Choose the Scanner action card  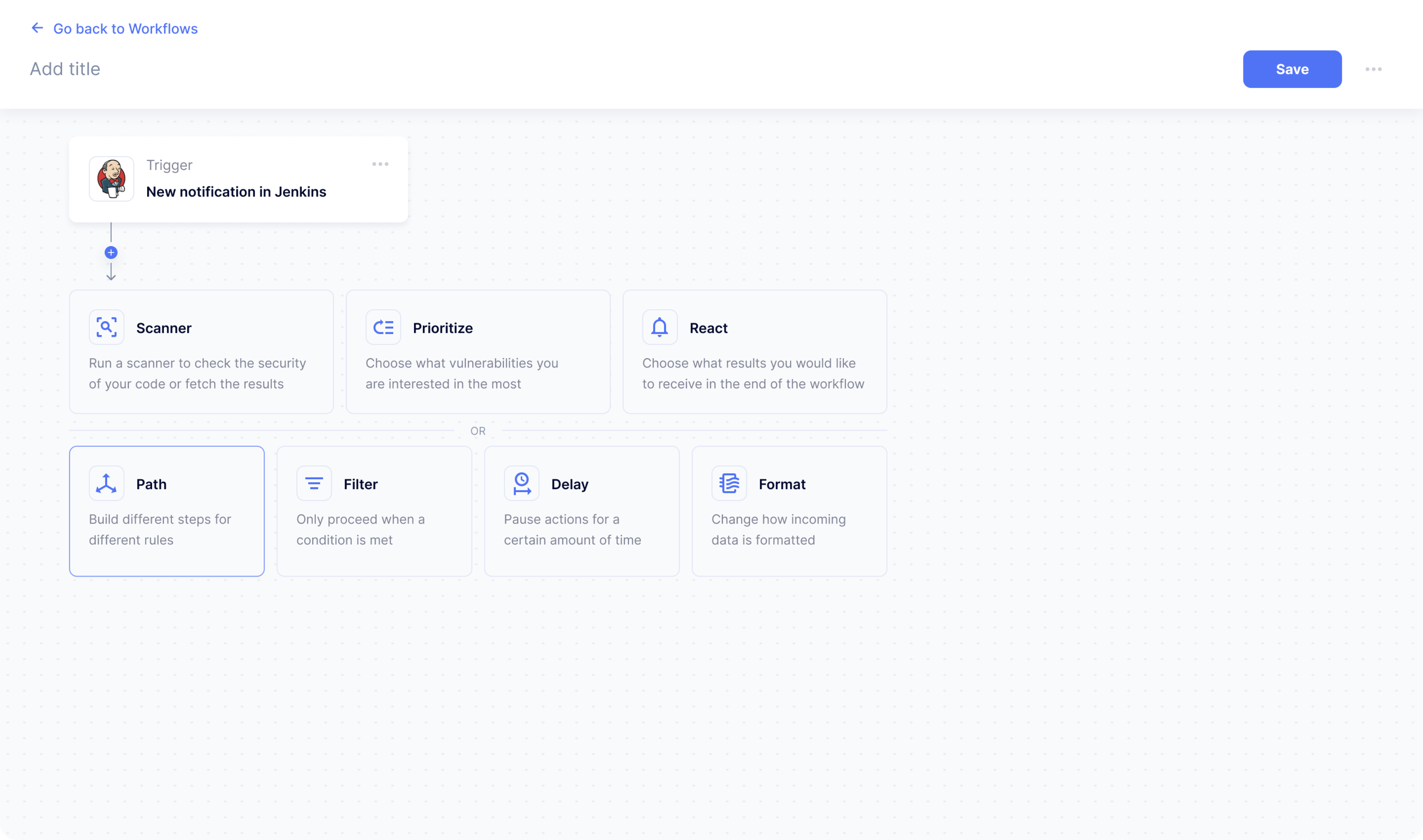[201, 351]
